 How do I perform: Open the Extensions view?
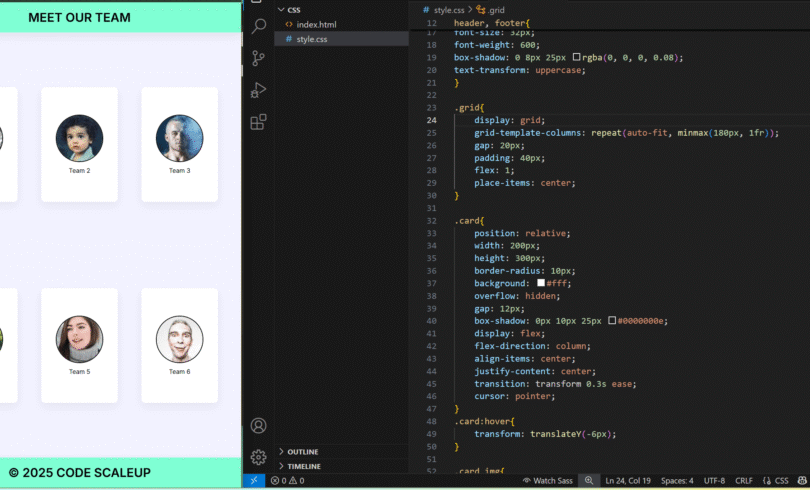point(259,122)
